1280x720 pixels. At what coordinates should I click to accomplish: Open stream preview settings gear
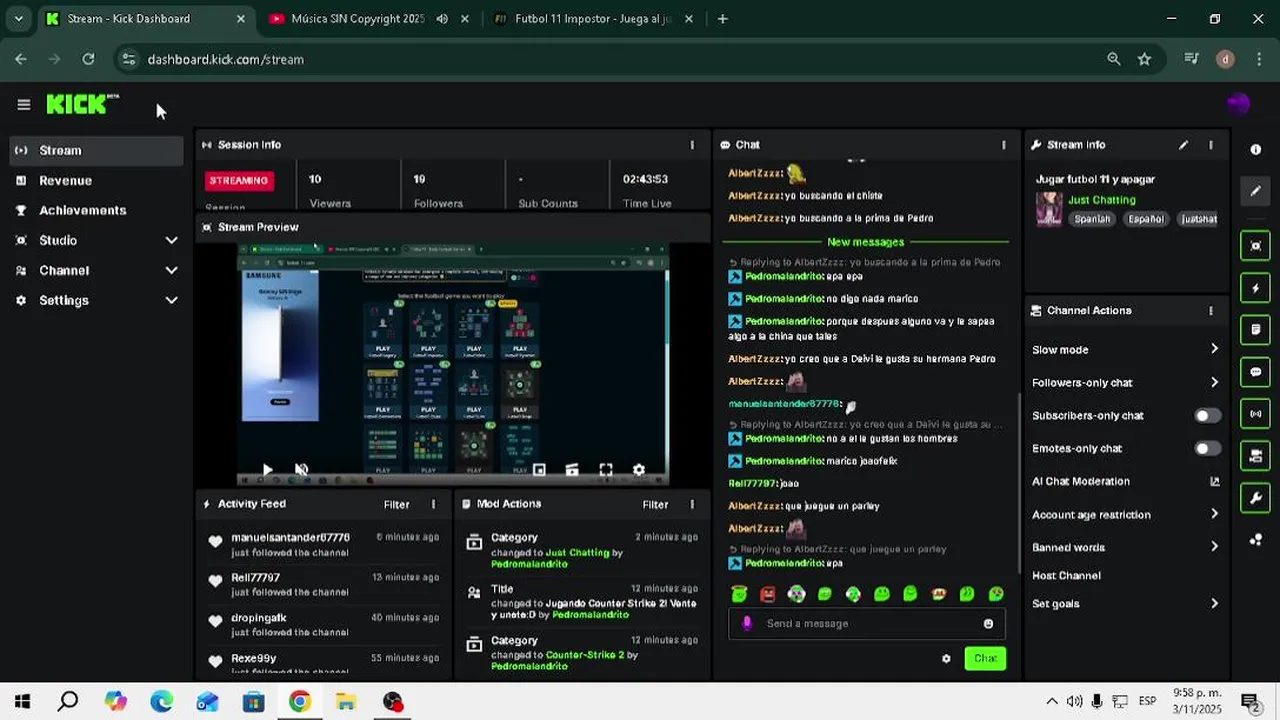tap(639, 470)
